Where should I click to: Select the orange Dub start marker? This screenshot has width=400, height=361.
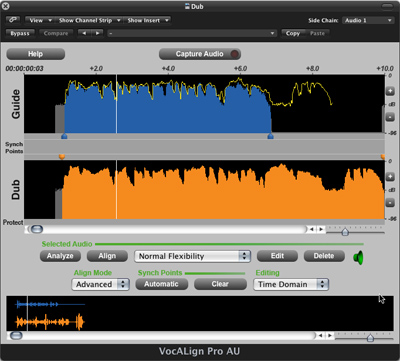(x=62, y=157)
